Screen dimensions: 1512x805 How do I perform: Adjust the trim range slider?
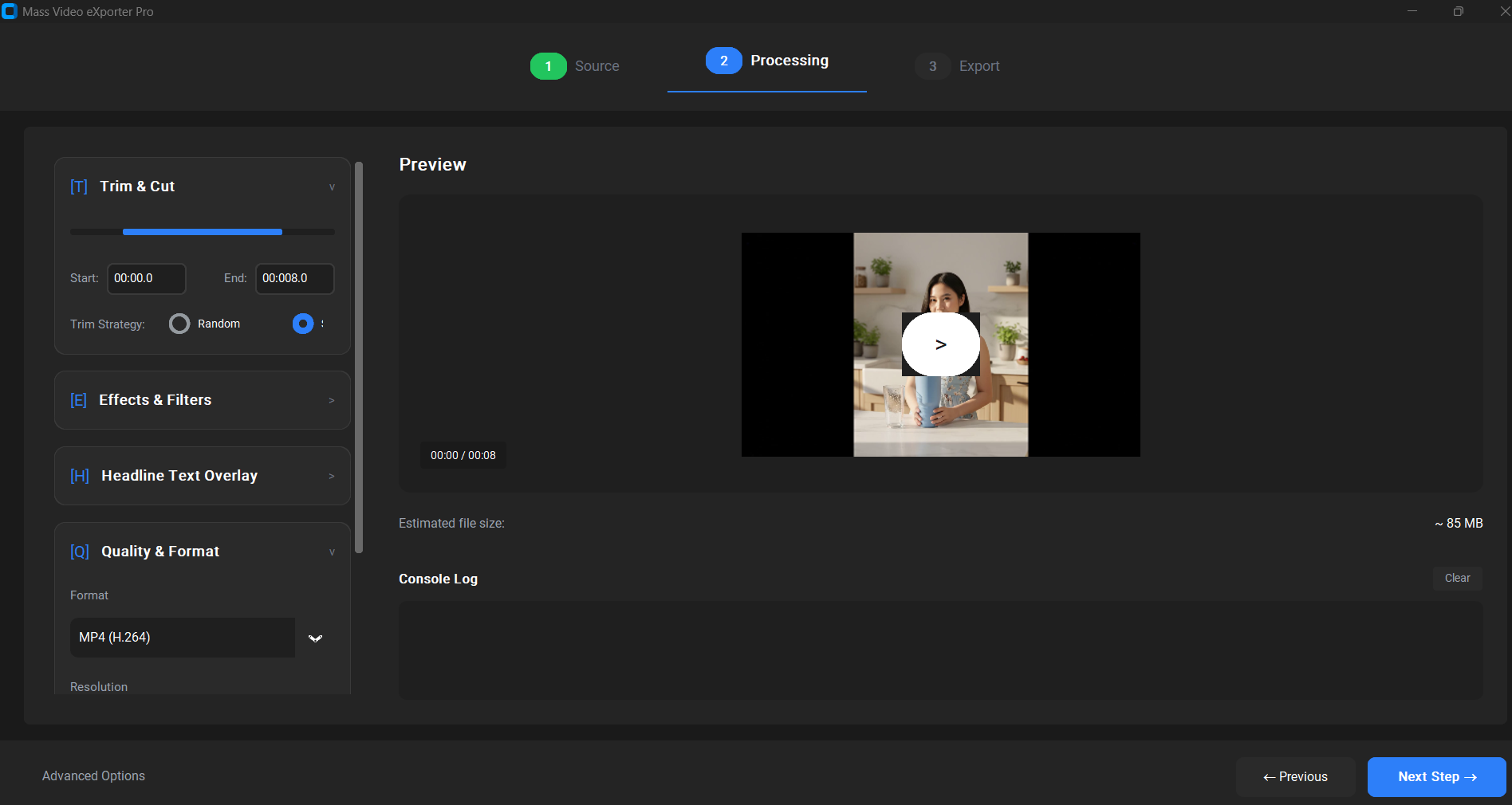coord(203,232)
